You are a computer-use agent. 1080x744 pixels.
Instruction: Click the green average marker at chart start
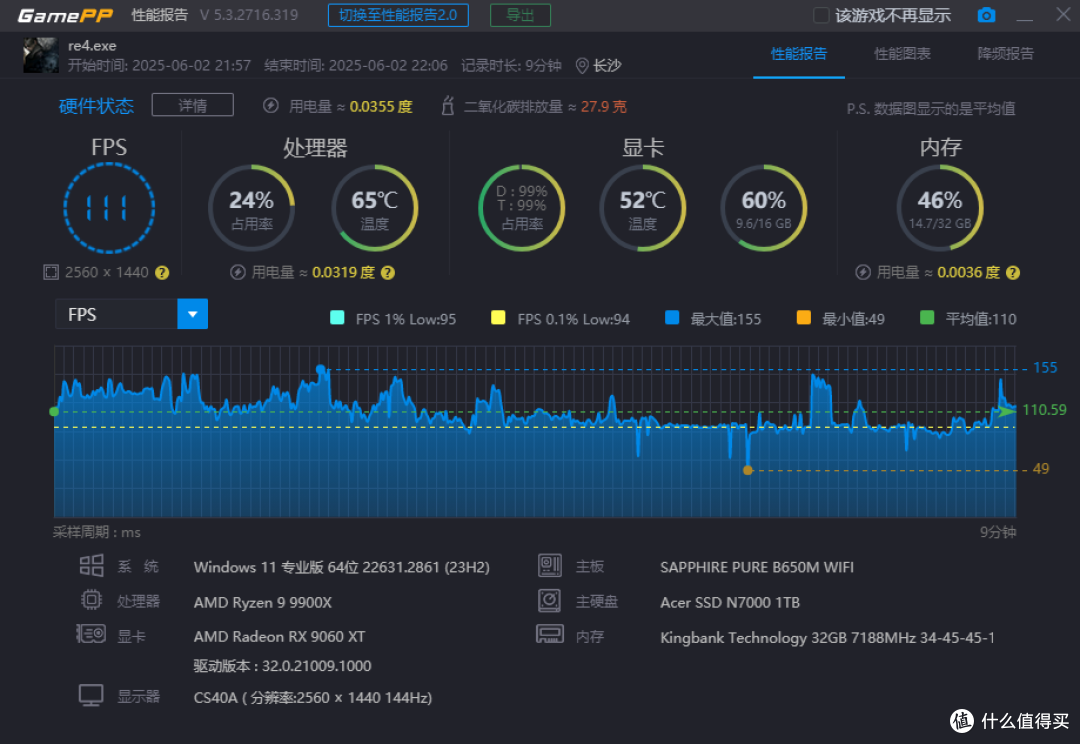coord(54,411)
